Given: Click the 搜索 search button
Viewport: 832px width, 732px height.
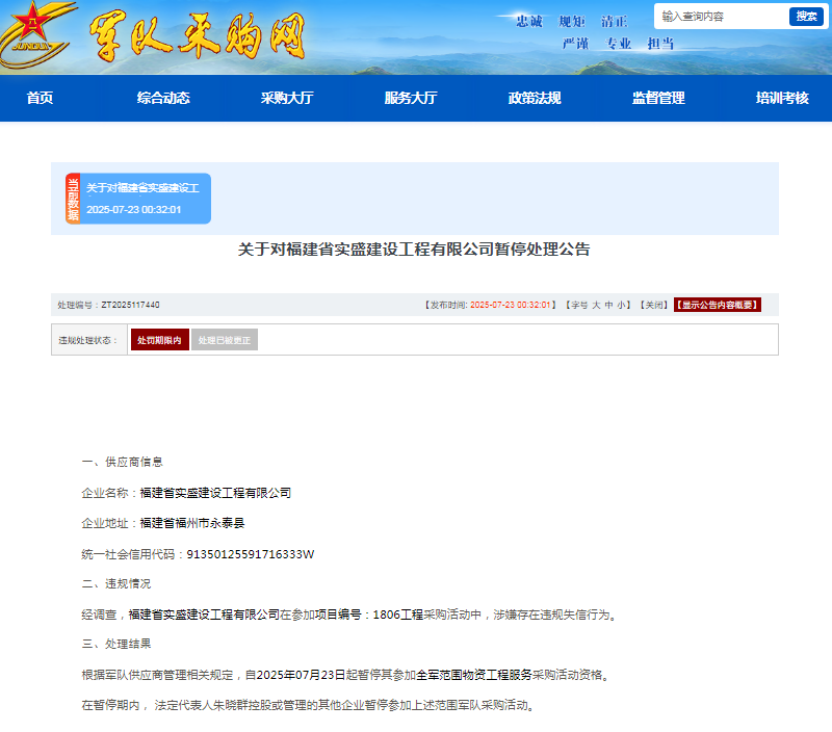Looking at the screenshot, I should tap(806, 16).
